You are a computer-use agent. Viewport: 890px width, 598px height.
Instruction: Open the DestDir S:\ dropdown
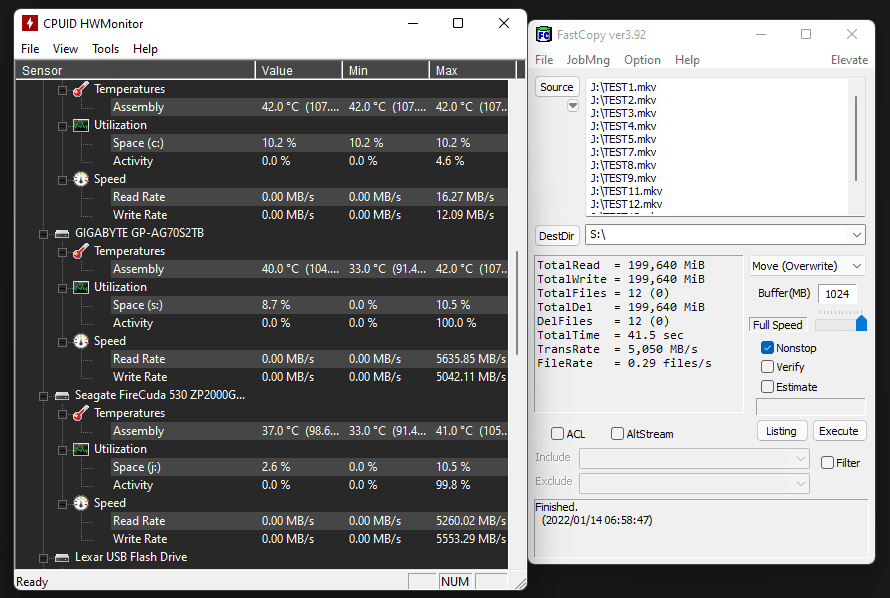click(x=857, y=235)
